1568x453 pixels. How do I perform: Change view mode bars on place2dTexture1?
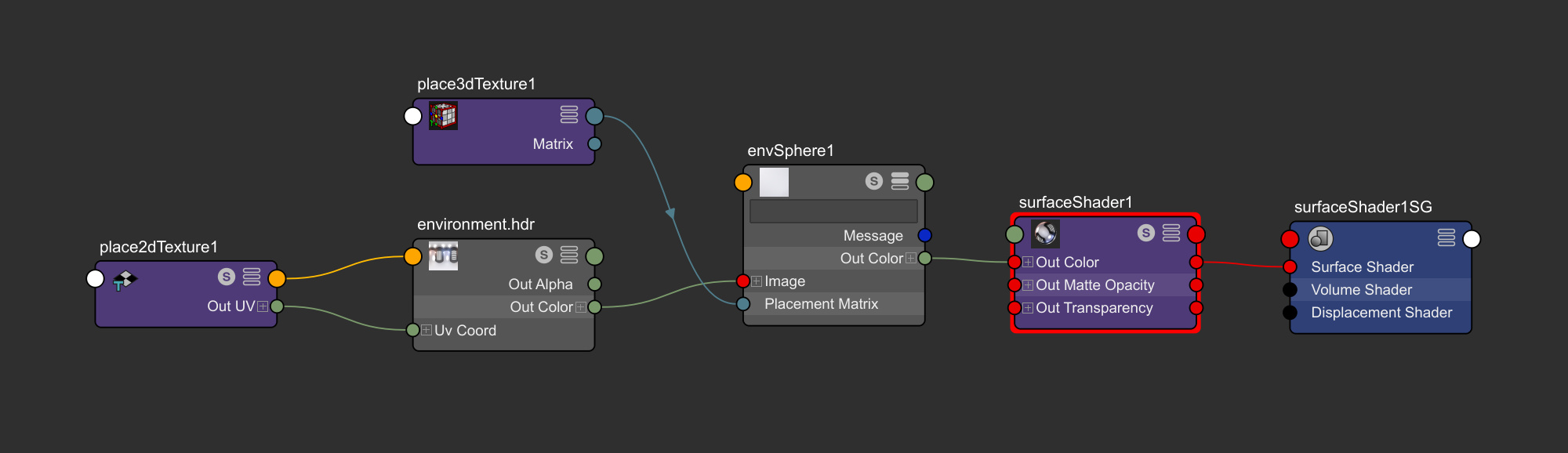[252, 277]
